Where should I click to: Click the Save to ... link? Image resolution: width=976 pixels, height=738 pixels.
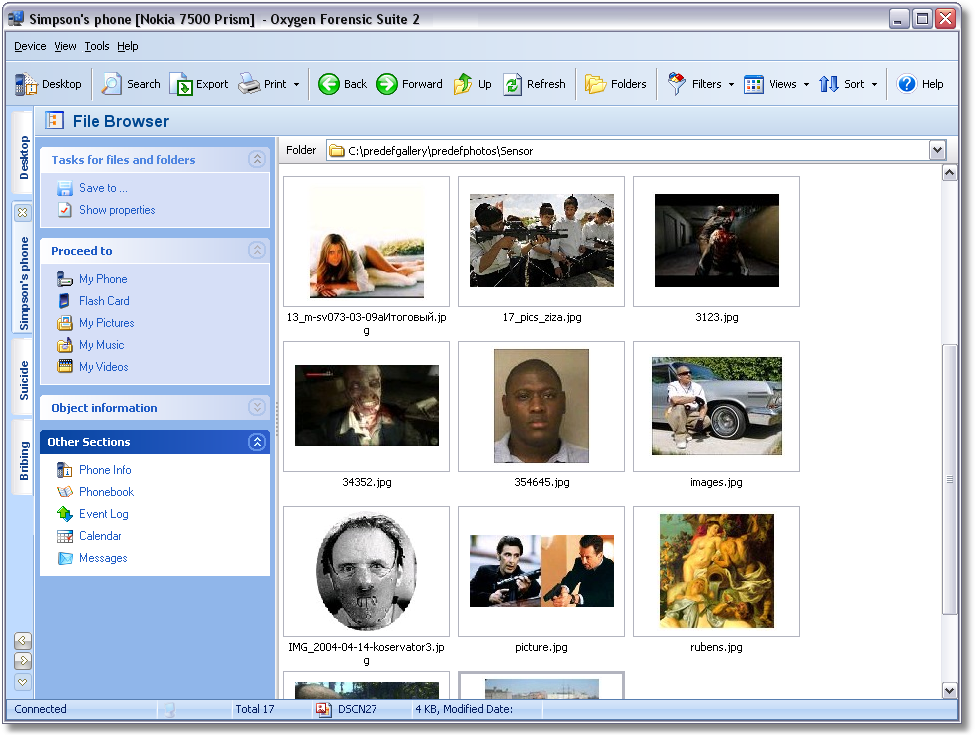[x=103, y=188]
